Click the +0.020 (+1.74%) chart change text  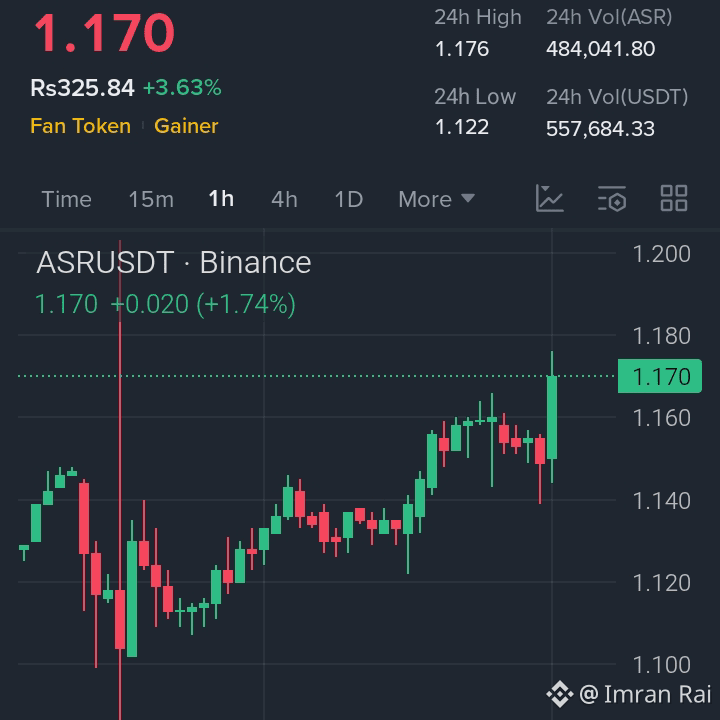coord(203,304)
